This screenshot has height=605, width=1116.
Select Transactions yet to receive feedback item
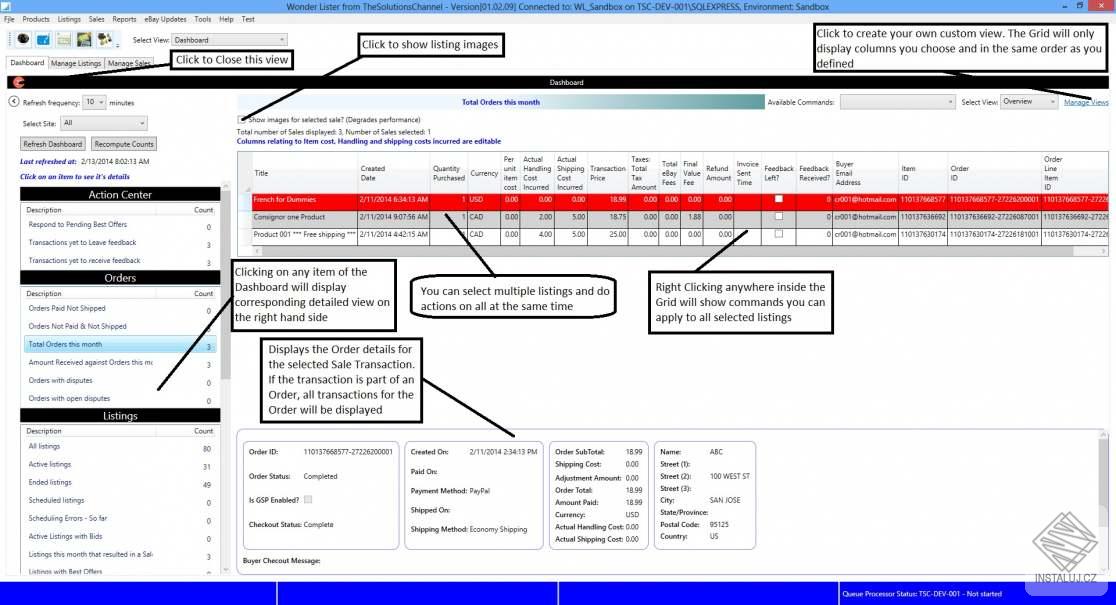pyautogui.click(x=119, y=261)
